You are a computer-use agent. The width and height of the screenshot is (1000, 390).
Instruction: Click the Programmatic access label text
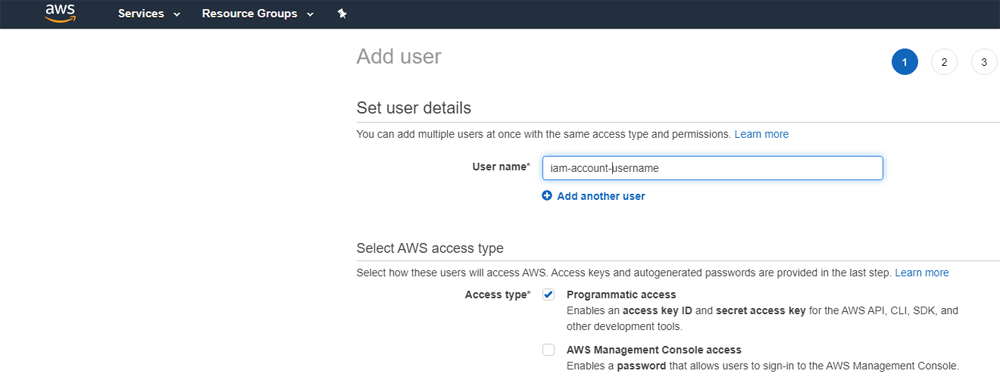click(621, 294)
